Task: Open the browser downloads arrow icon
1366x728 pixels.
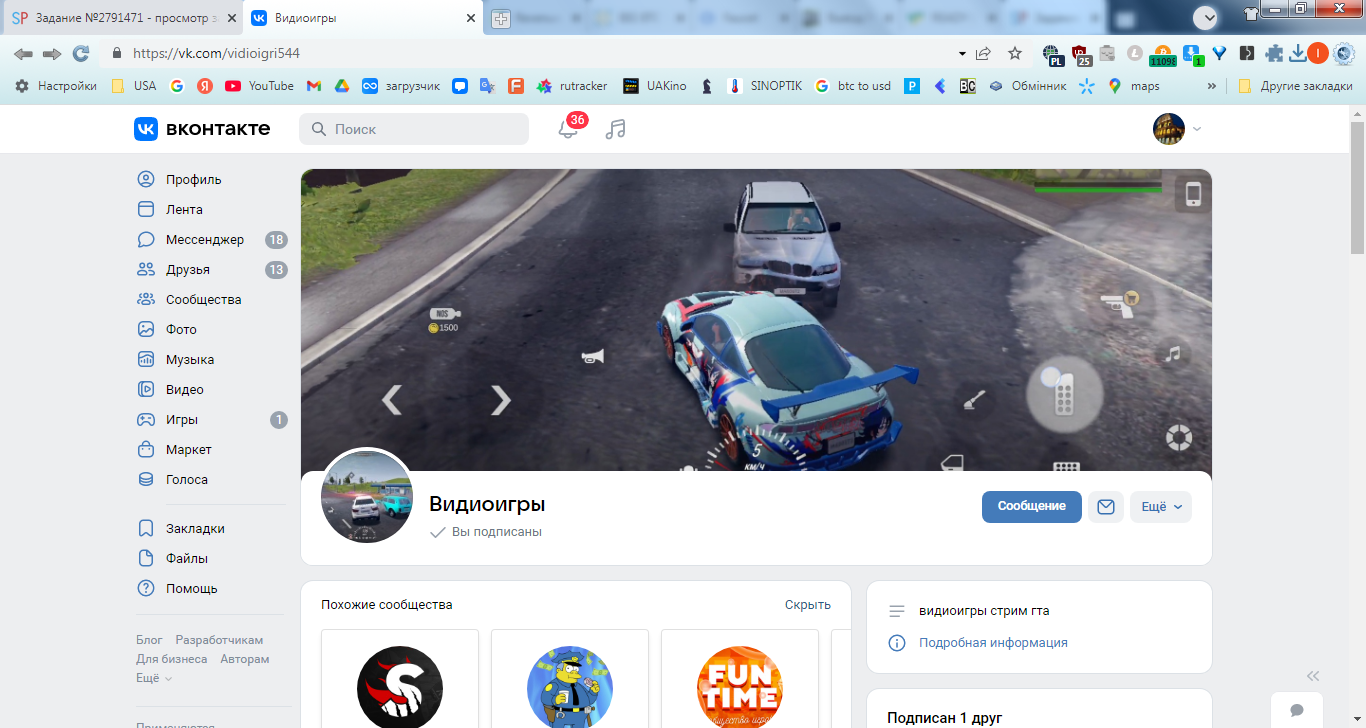Action: pyautogui.click(x=1298, y=53)
